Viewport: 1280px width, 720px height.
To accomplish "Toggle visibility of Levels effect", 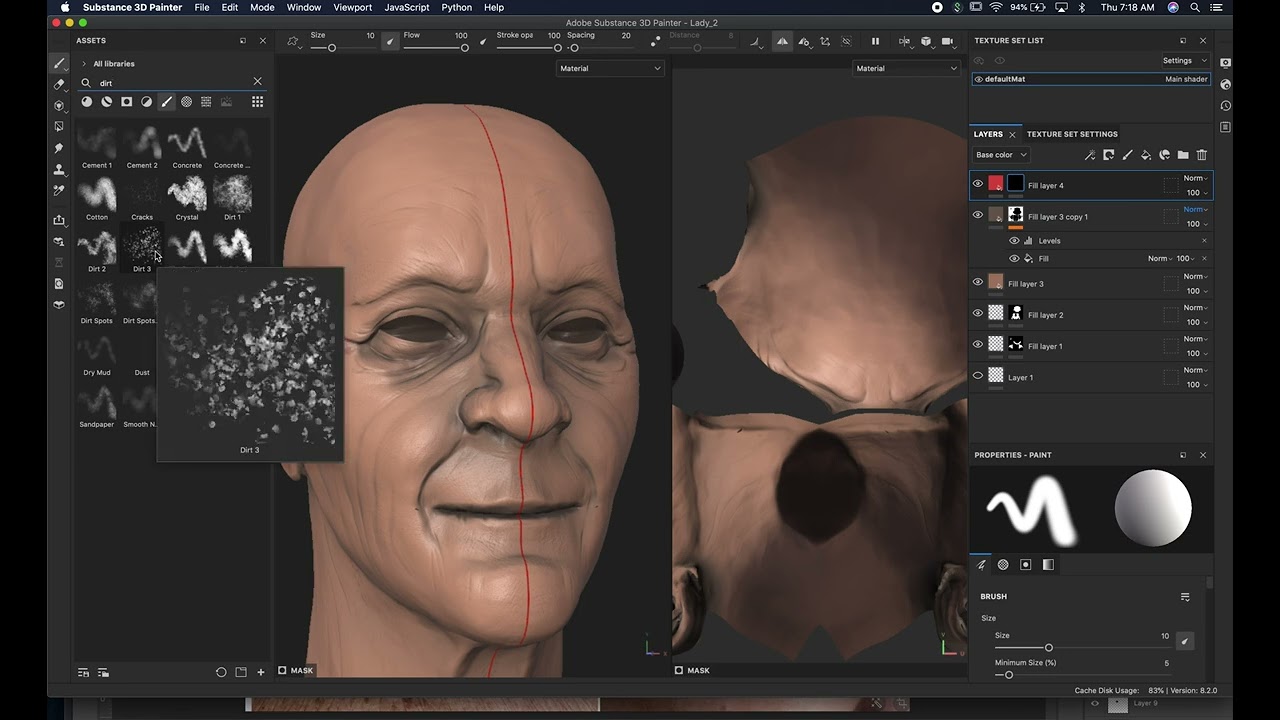I will pyautogui.click(x=1014, y=240).
